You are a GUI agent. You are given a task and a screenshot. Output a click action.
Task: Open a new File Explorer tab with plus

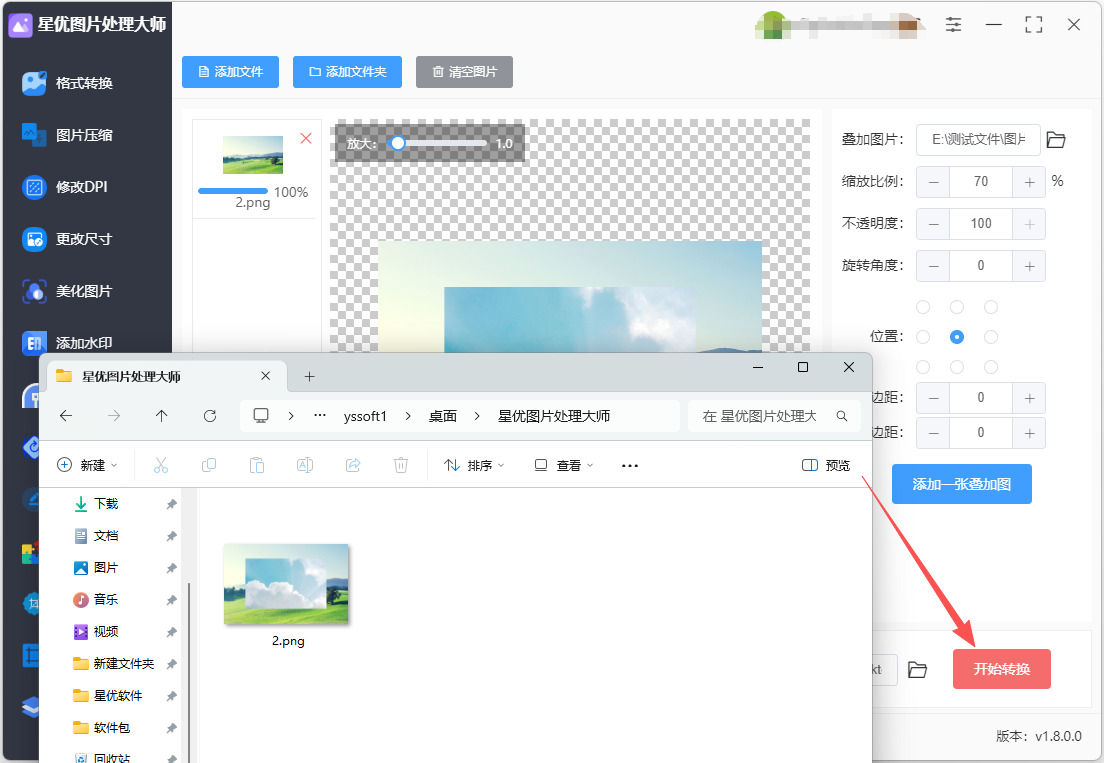tap(309, 377)
